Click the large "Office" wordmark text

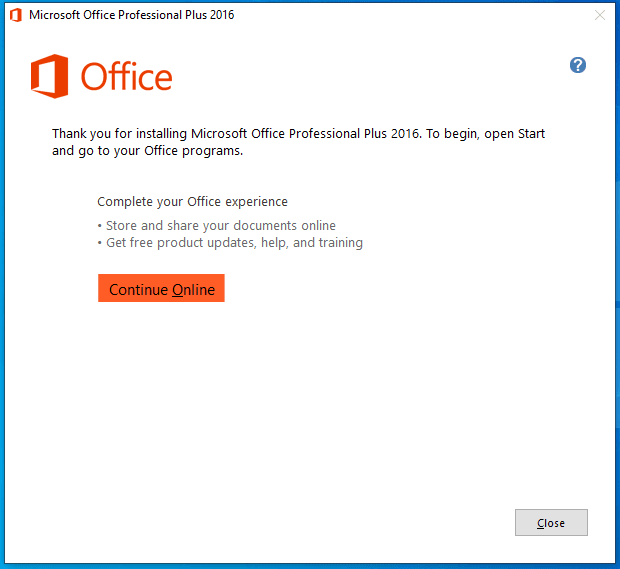pos(126,77)
